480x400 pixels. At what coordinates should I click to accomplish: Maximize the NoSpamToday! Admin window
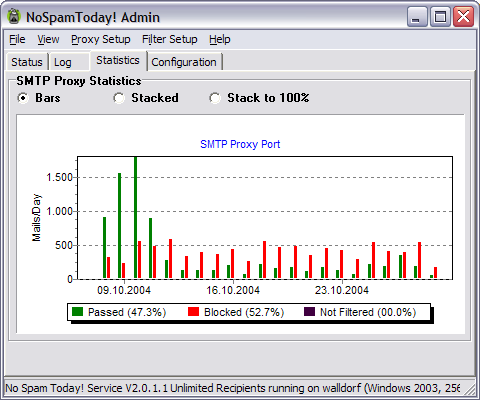pos(440,16)
